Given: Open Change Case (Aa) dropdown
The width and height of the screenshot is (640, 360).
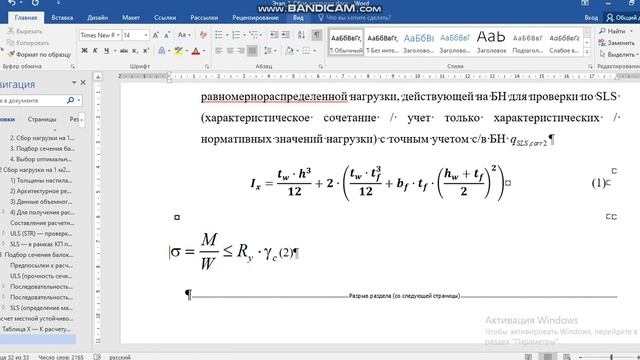Looking at the screenshot, I should pyautogui.click(x=183, y=36).
